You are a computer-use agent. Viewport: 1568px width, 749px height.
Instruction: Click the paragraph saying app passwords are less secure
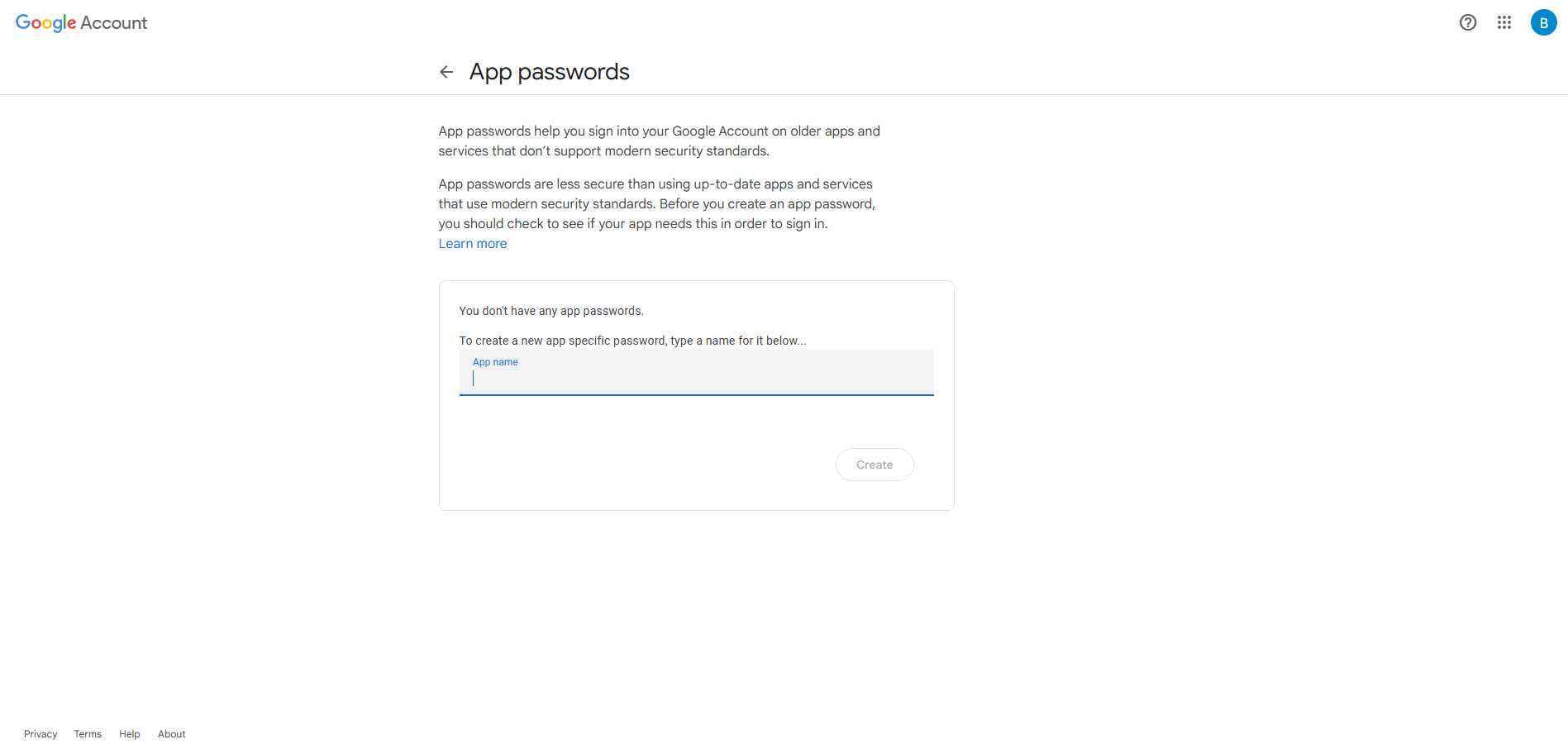click(656, 203)
